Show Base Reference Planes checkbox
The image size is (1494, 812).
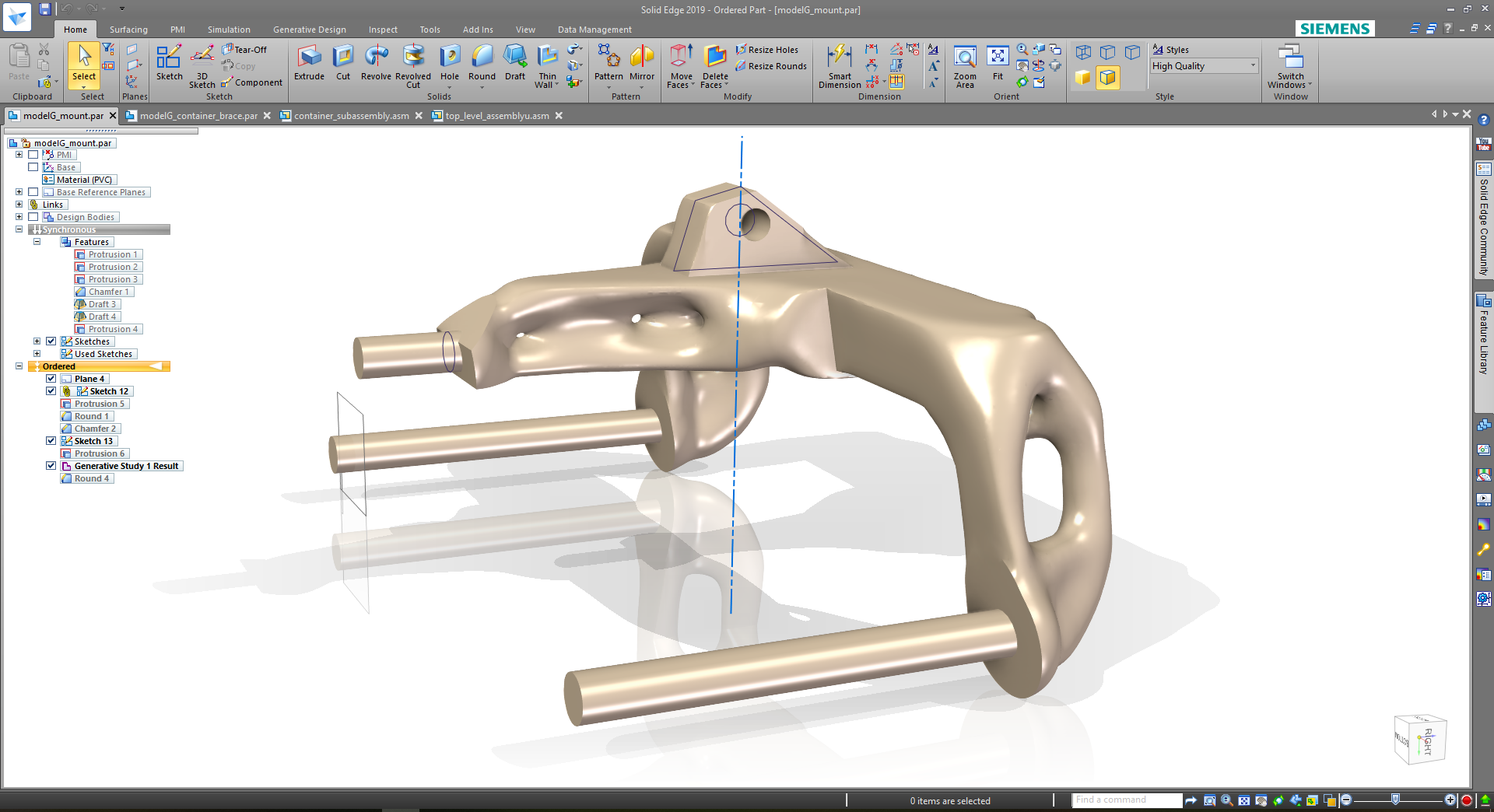tap(33, 192)
